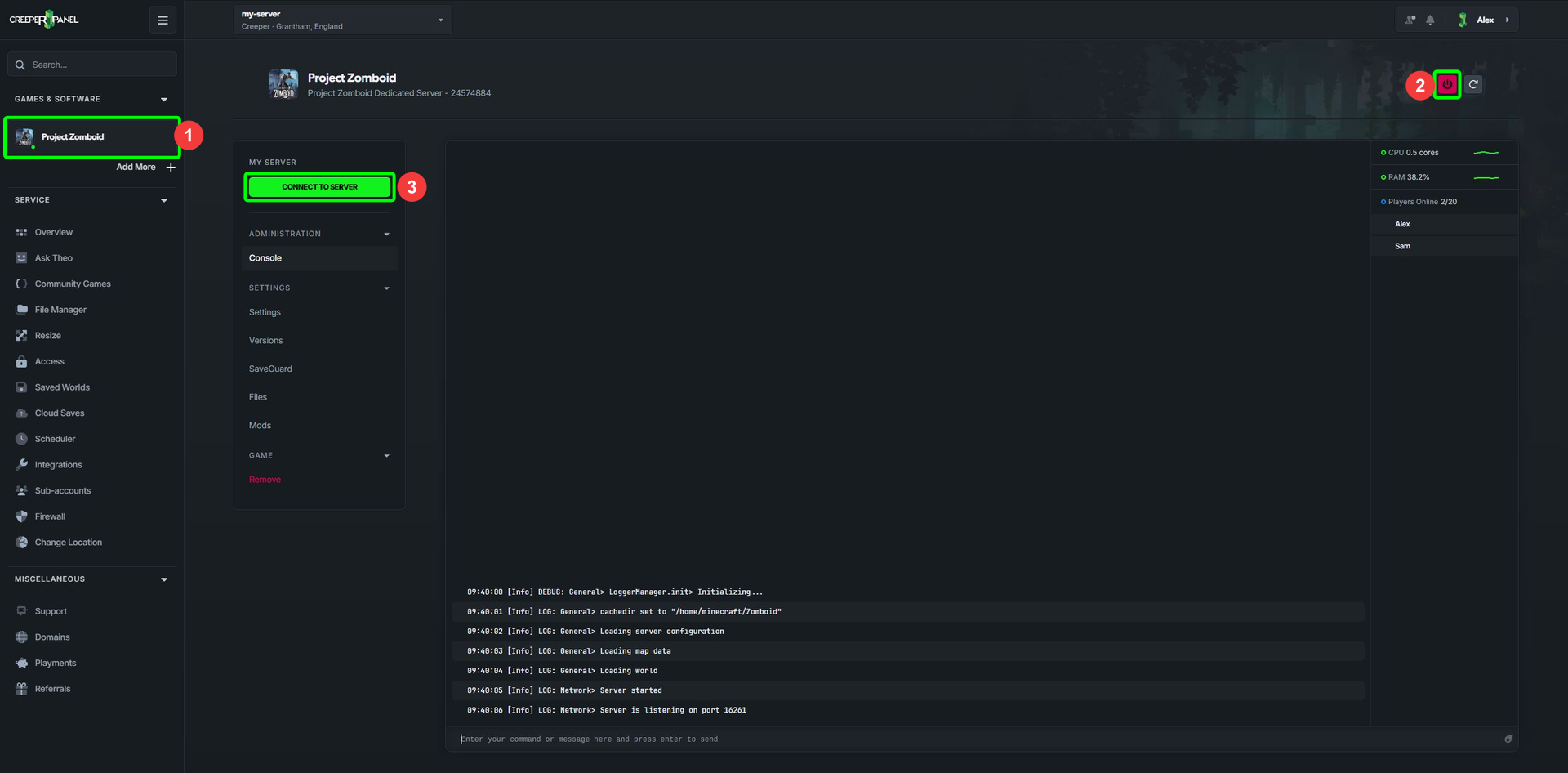Open the notifications bell icon

1430,20
